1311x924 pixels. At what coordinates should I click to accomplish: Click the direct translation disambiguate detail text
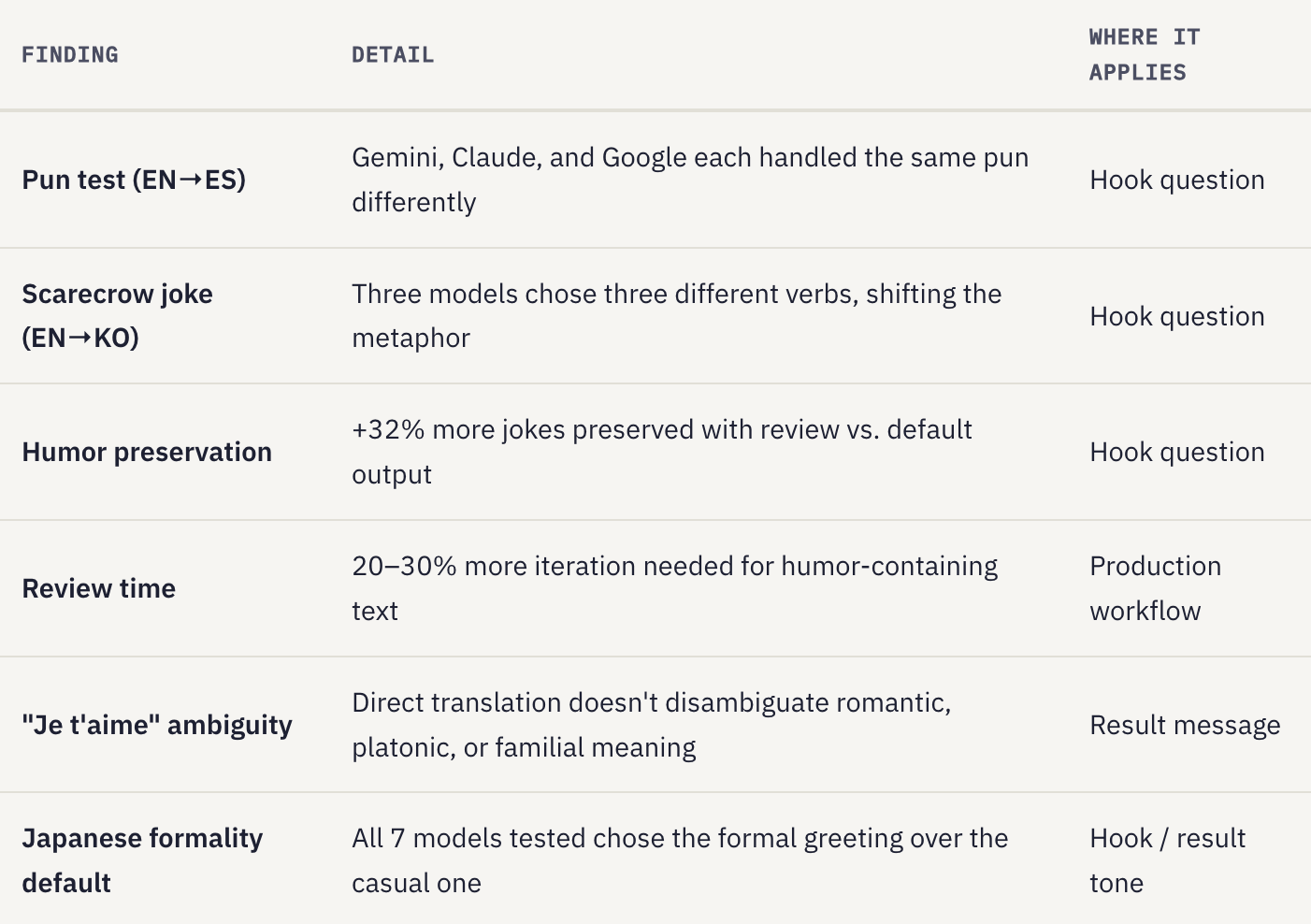(x=652, y=725)
